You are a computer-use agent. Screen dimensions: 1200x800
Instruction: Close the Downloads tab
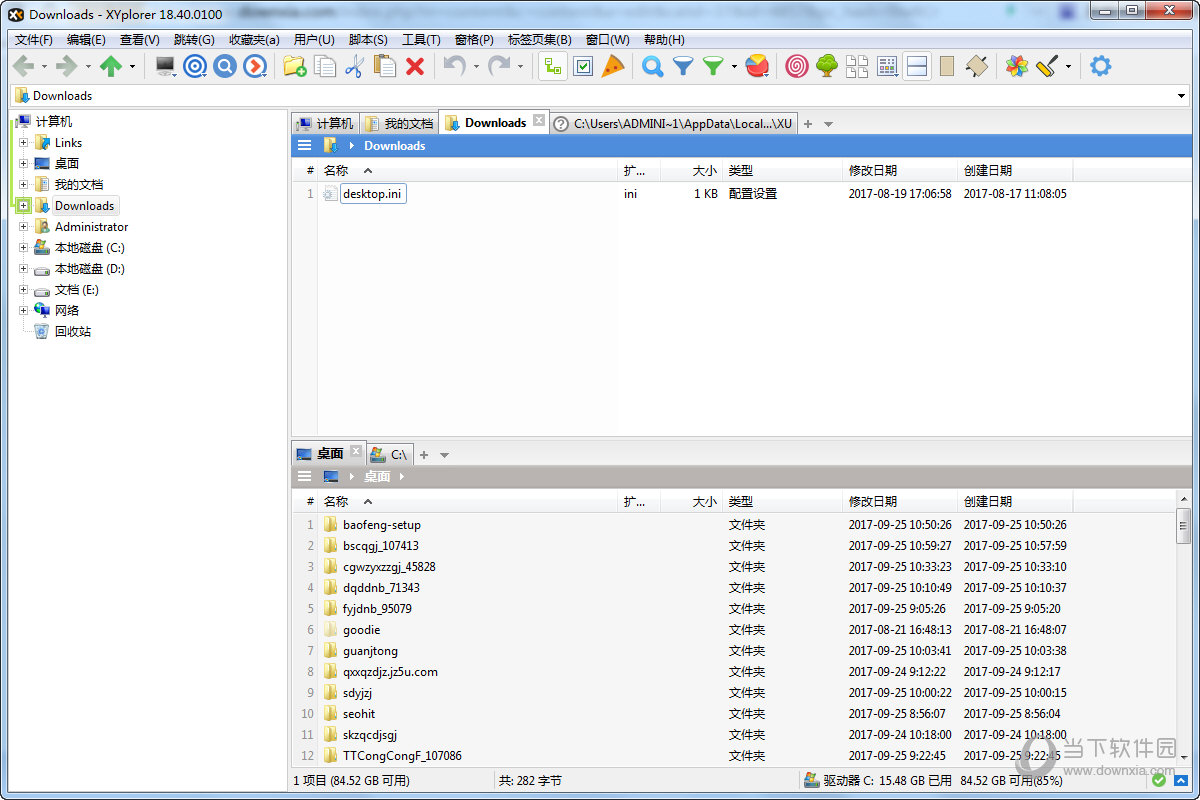538,120
